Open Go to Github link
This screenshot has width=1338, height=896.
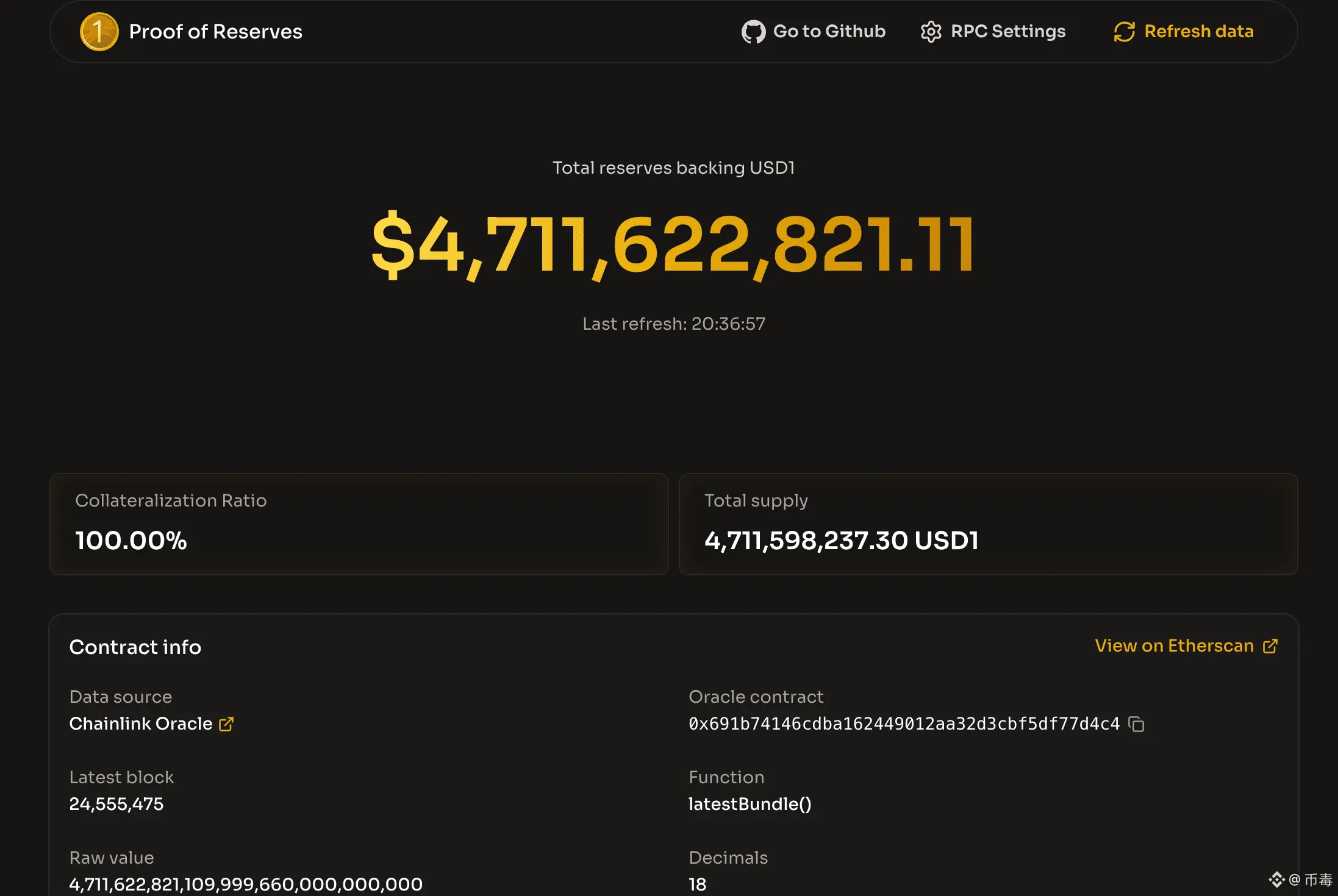[x=829, y=32]
